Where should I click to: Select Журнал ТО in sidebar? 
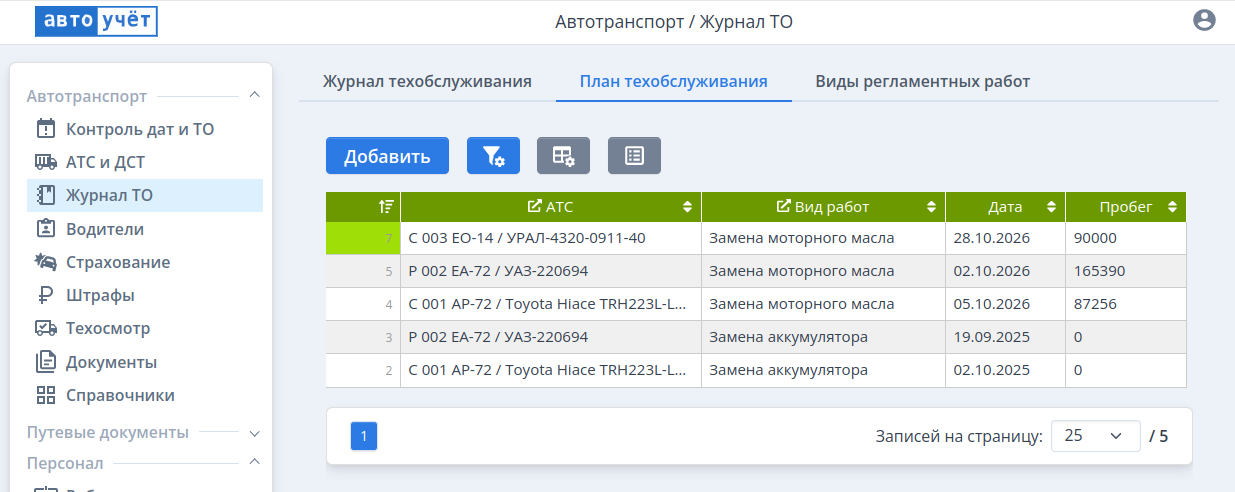pyautogui.click(x=145, y=195)
